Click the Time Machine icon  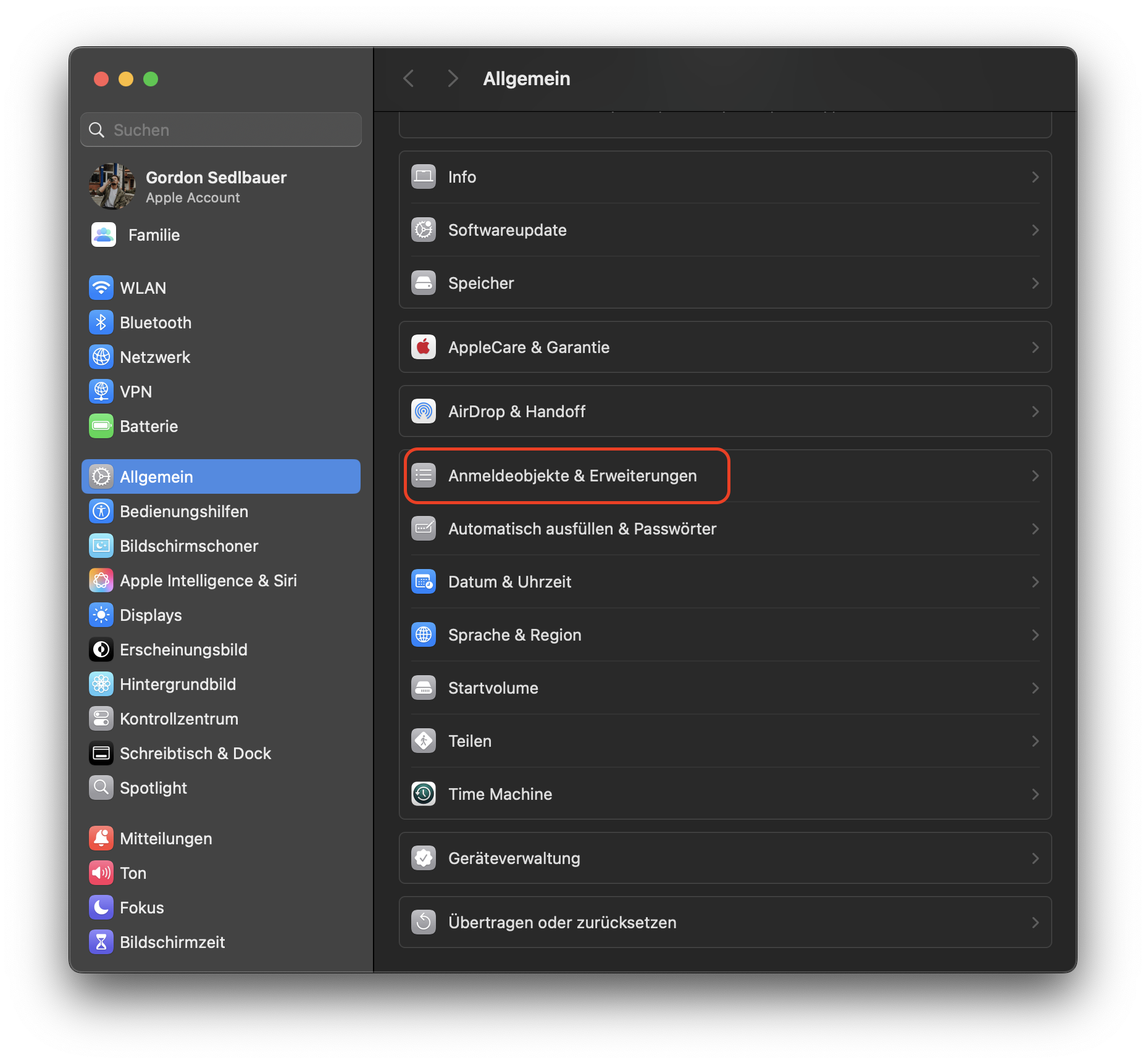point(424,794)
